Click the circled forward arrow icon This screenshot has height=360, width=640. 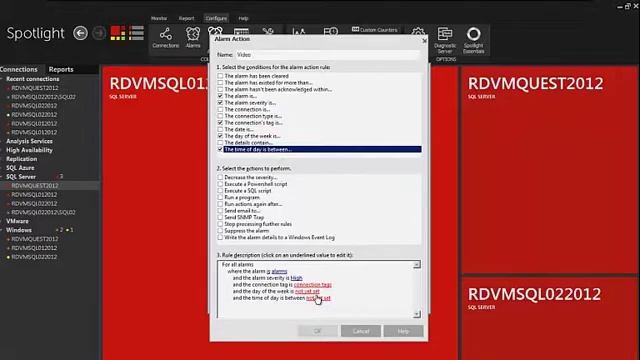point(99,33)
